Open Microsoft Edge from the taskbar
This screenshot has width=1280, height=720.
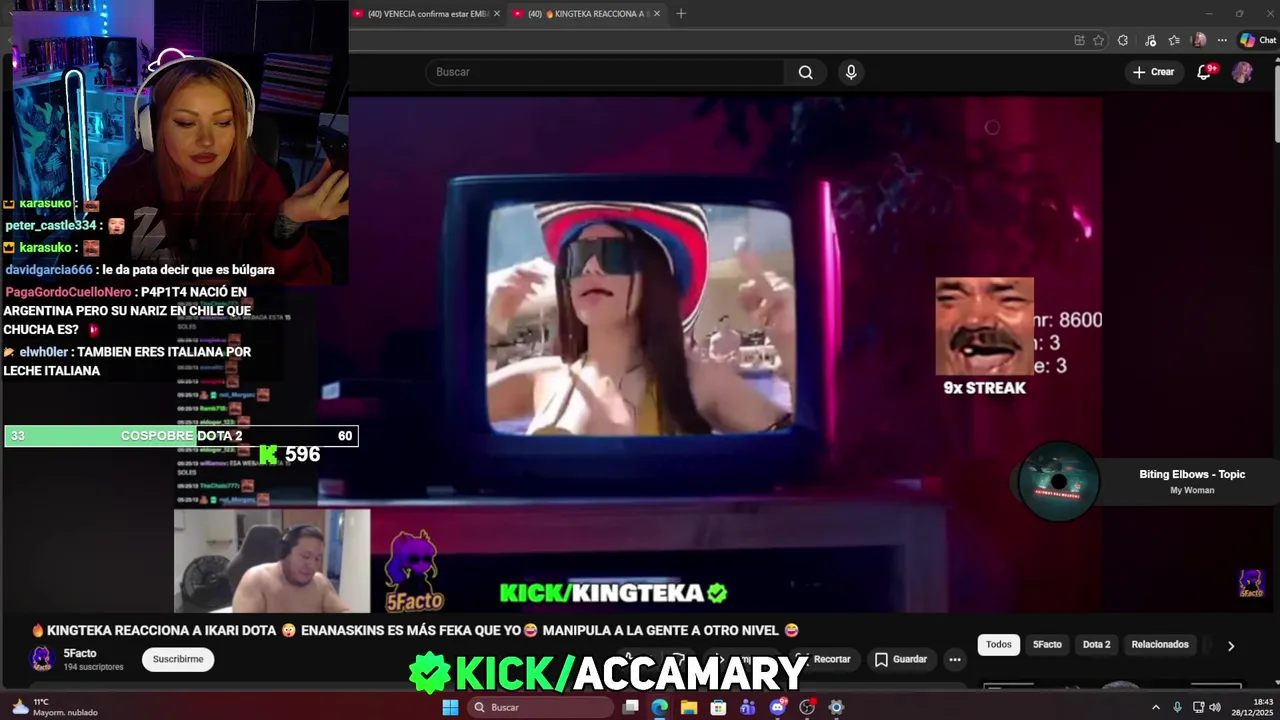659,707
